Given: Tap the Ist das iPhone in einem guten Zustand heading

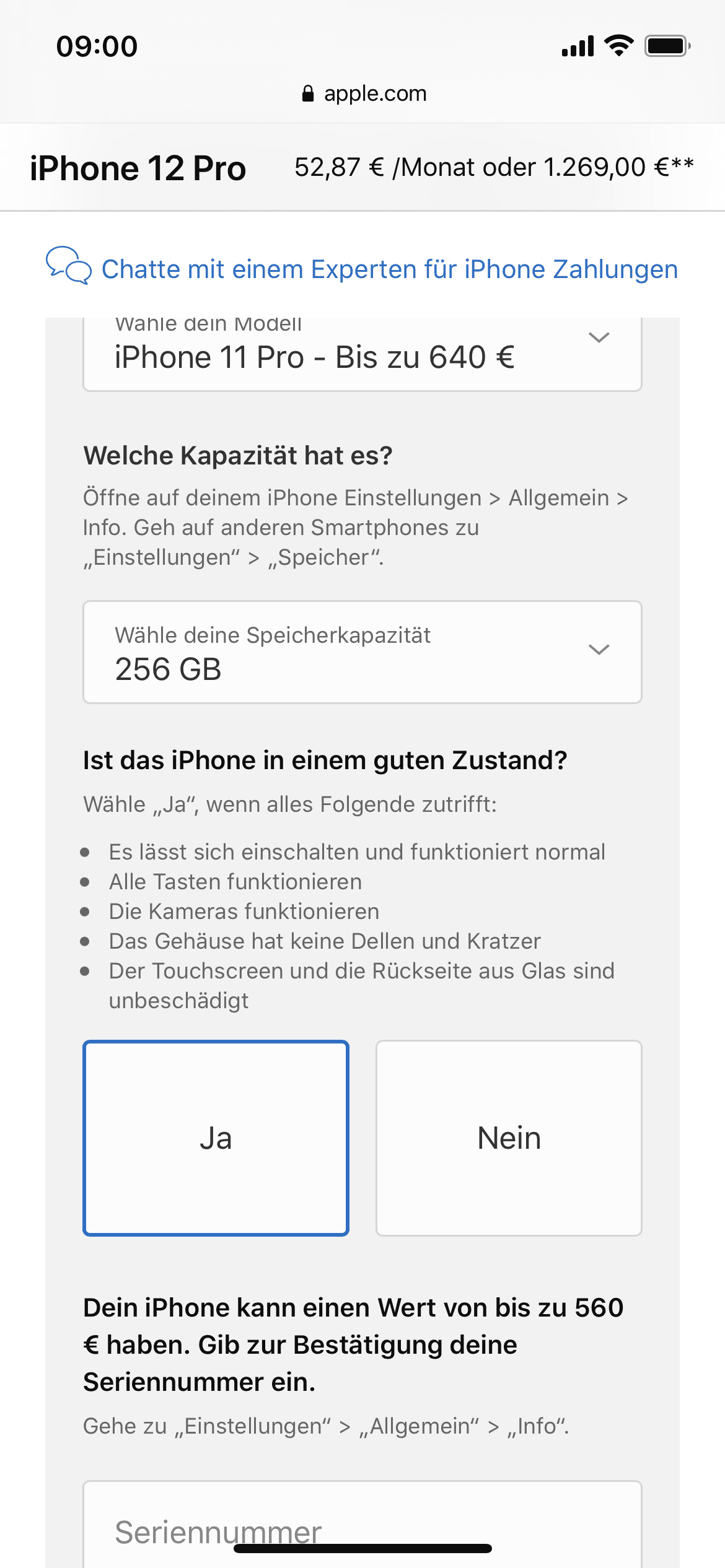Looking at the screenshot, I should (325, 760).
